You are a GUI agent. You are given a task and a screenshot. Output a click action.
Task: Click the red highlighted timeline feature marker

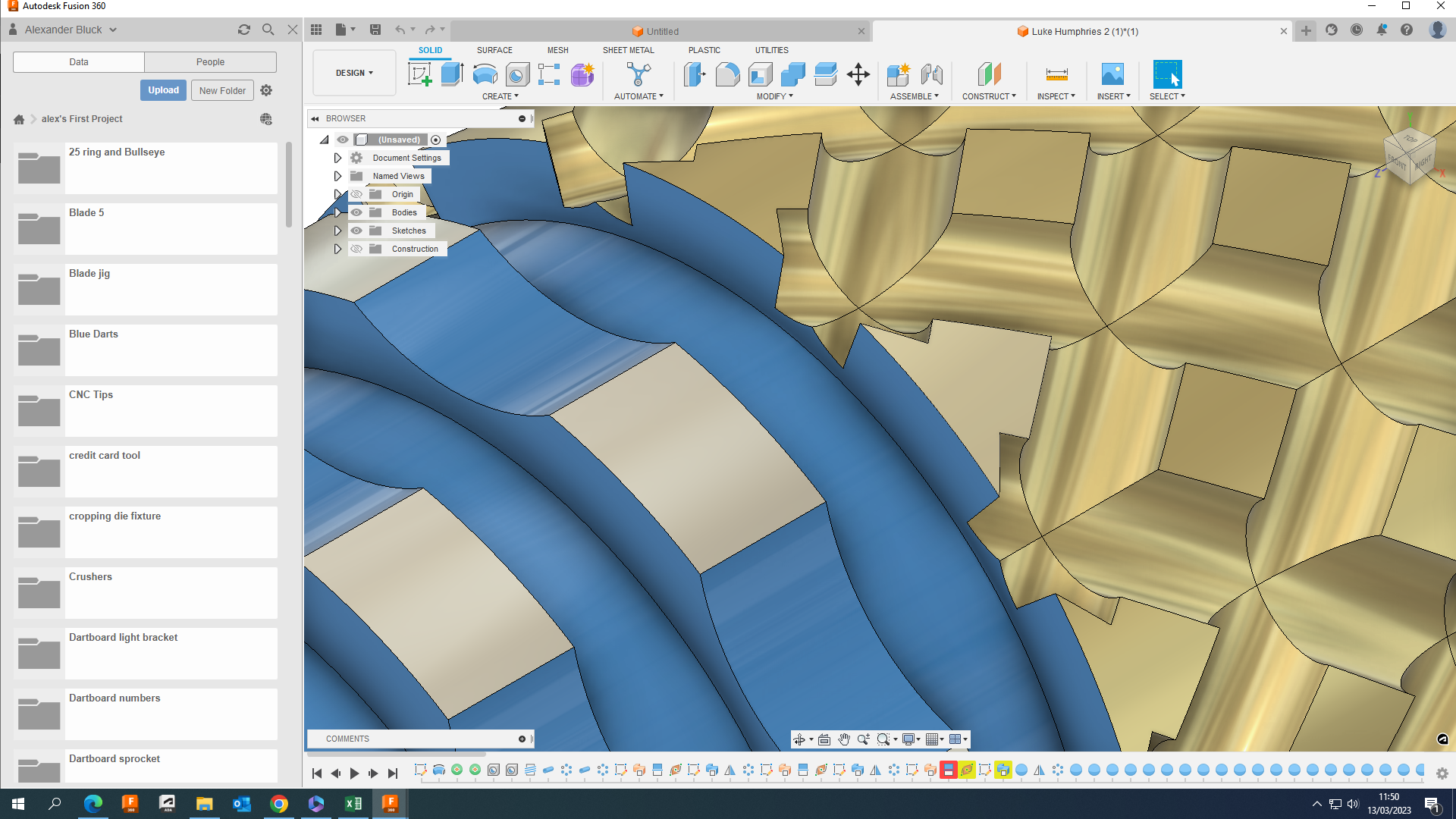coord(948,770)
